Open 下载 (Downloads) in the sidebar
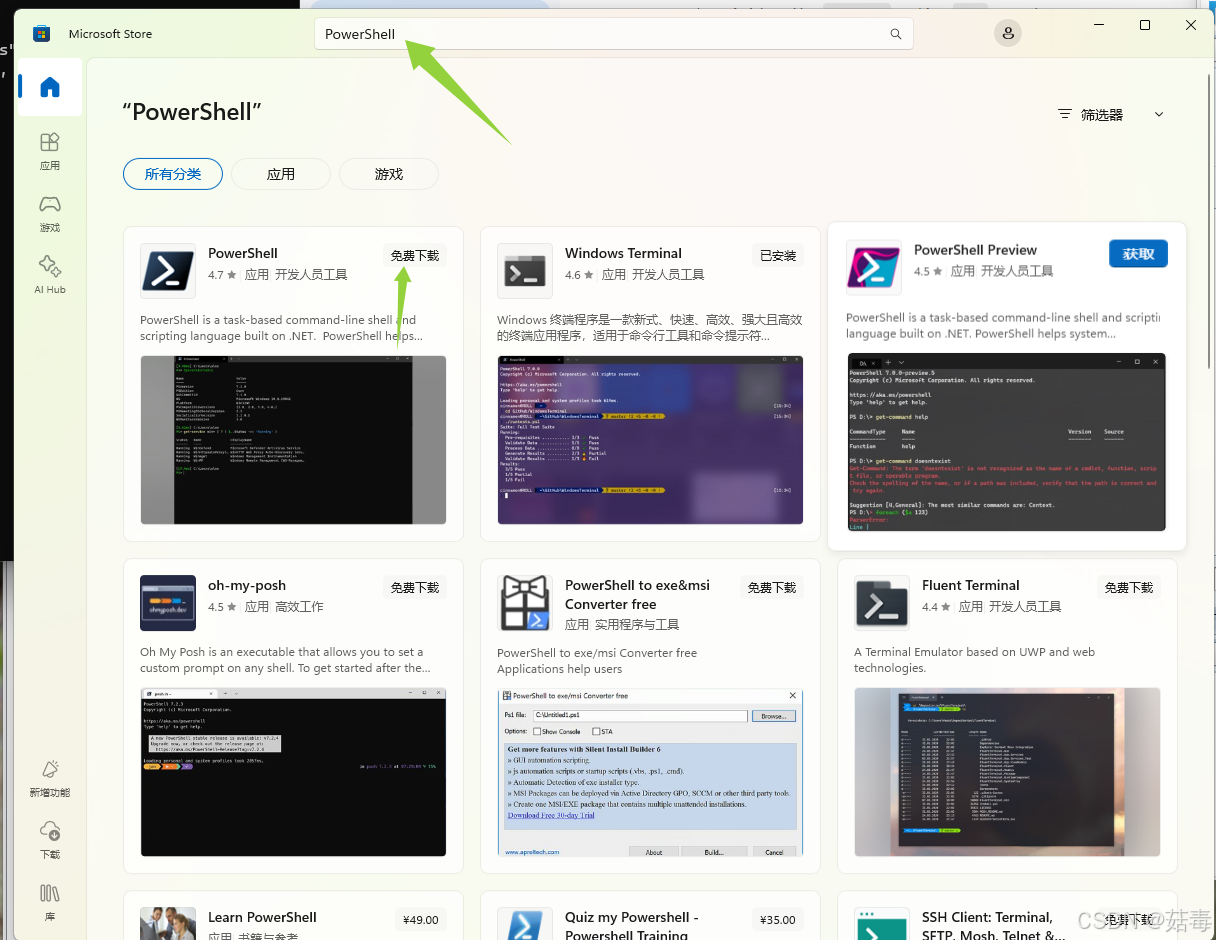1216x940 pixels. pyautogui.click(x=50, y=840)
